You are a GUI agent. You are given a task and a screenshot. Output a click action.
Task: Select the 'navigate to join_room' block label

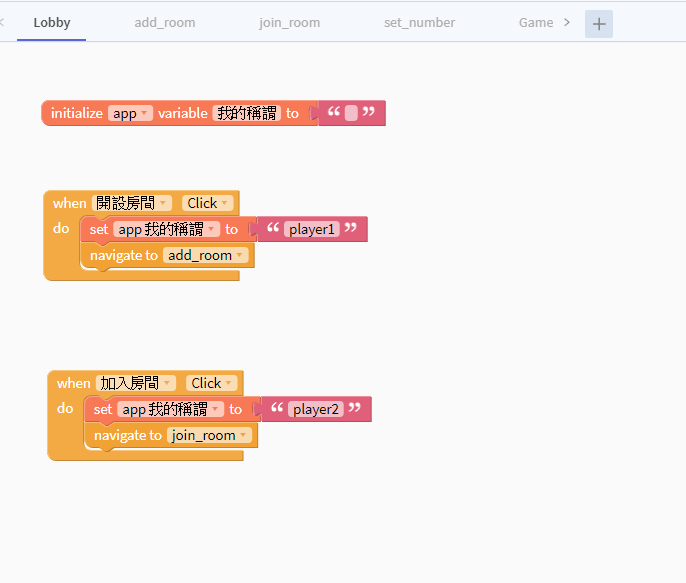pyautogui.click(x=127, y=436)
